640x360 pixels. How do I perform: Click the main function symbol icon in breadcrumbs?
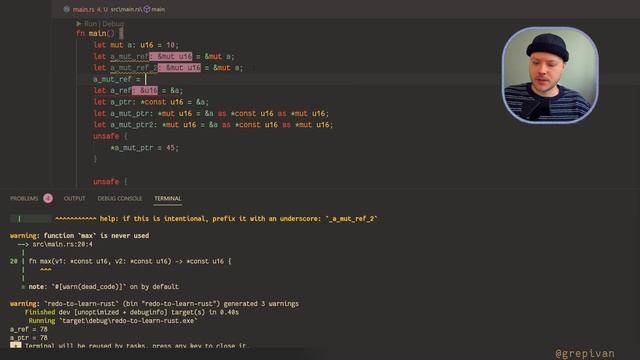[147, 9]
